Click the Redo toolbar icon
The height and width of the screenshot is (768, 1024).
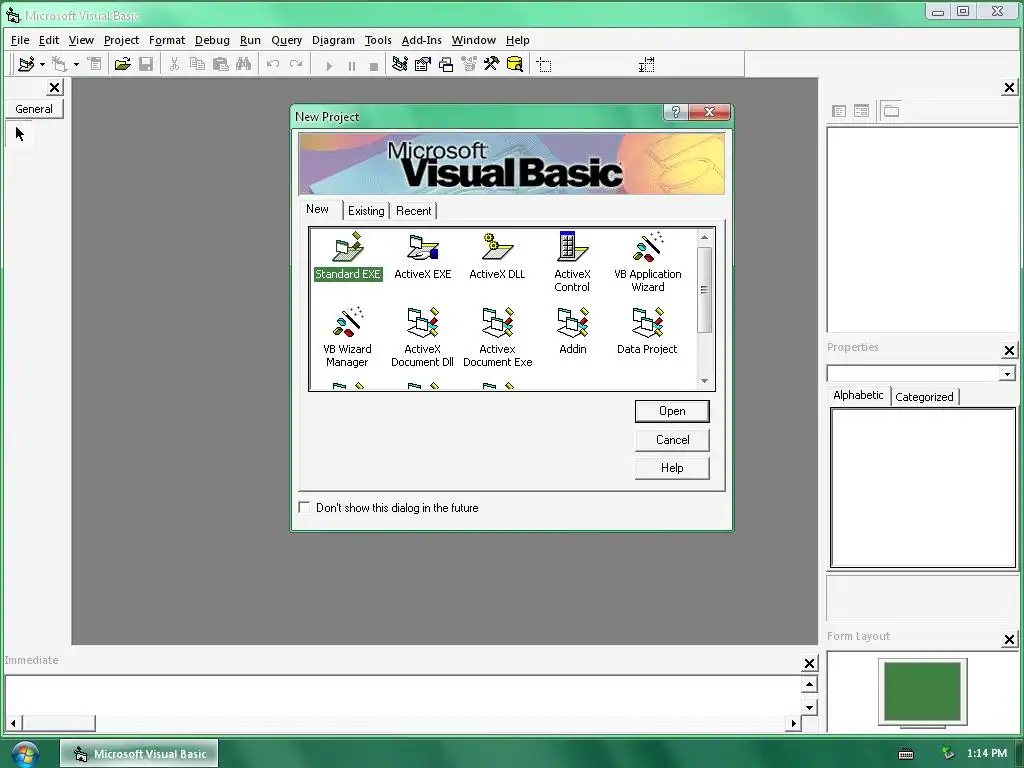coord(296,64)
